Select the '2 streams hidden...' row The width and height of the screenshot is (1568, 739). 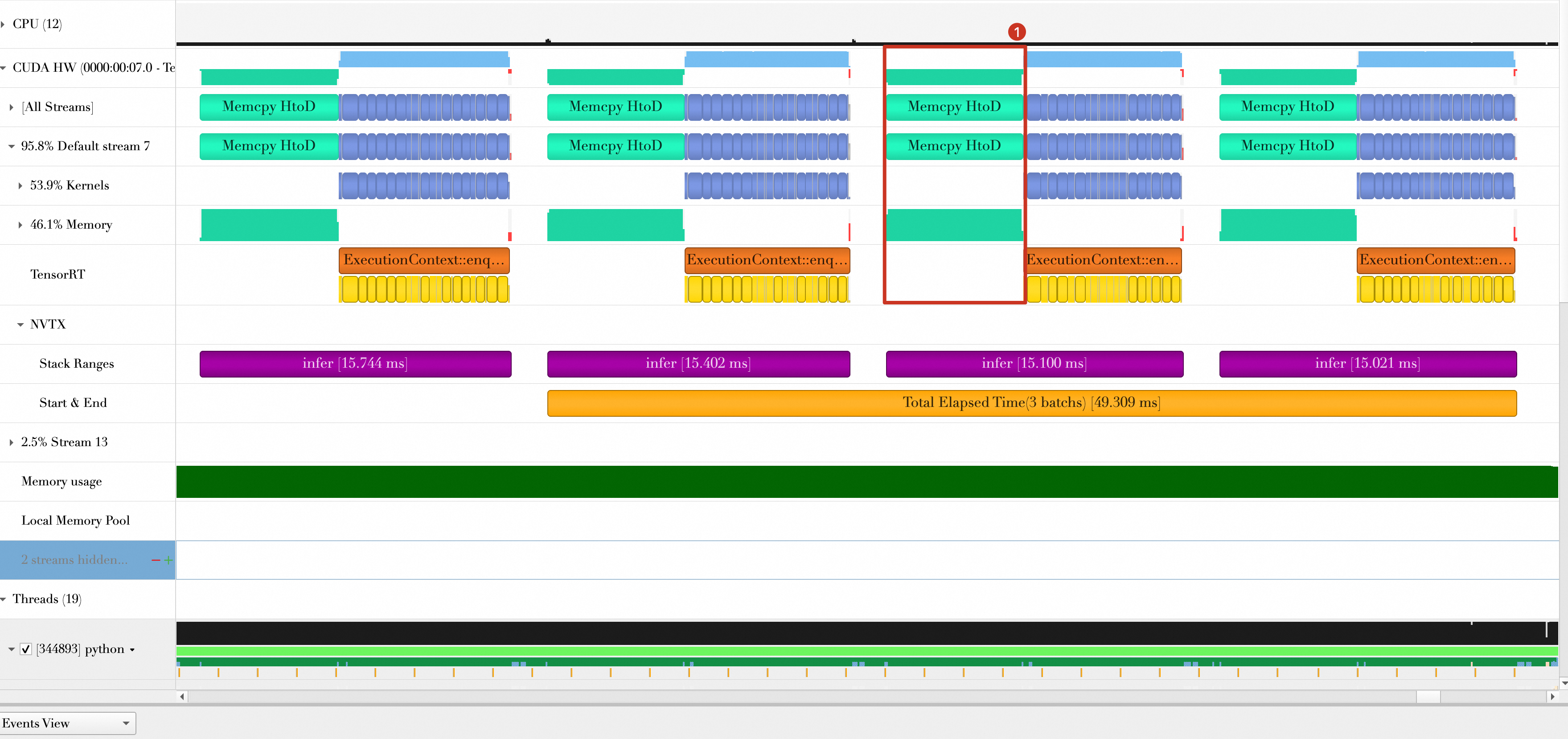pos(88,560)
